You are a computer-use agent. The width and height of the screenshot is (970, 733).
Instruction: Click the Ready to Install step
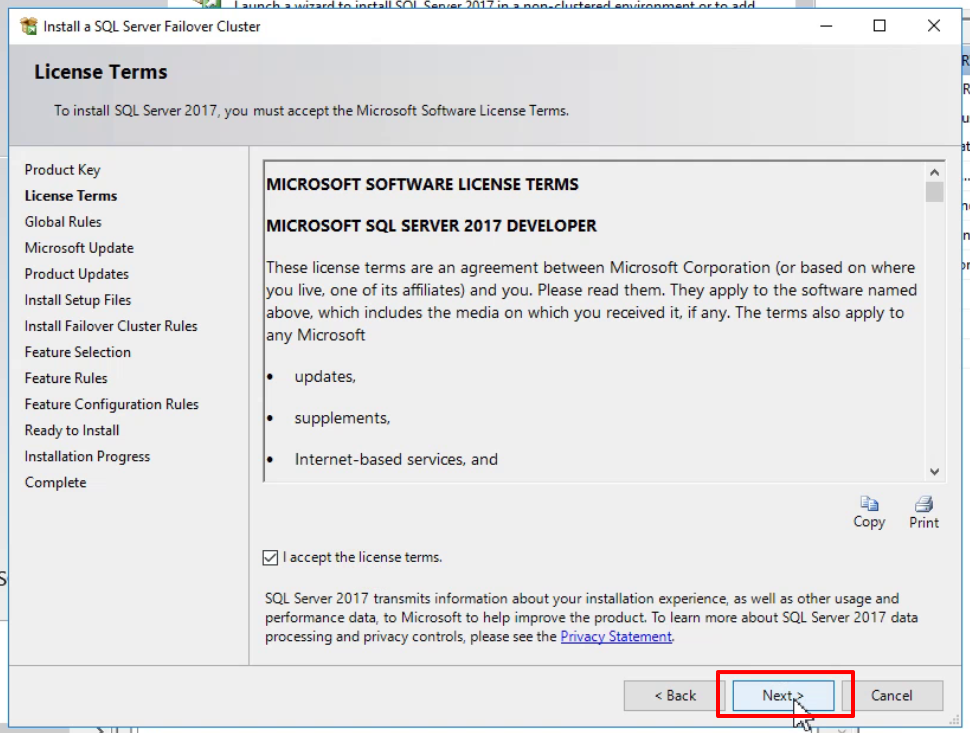point(72,430)
